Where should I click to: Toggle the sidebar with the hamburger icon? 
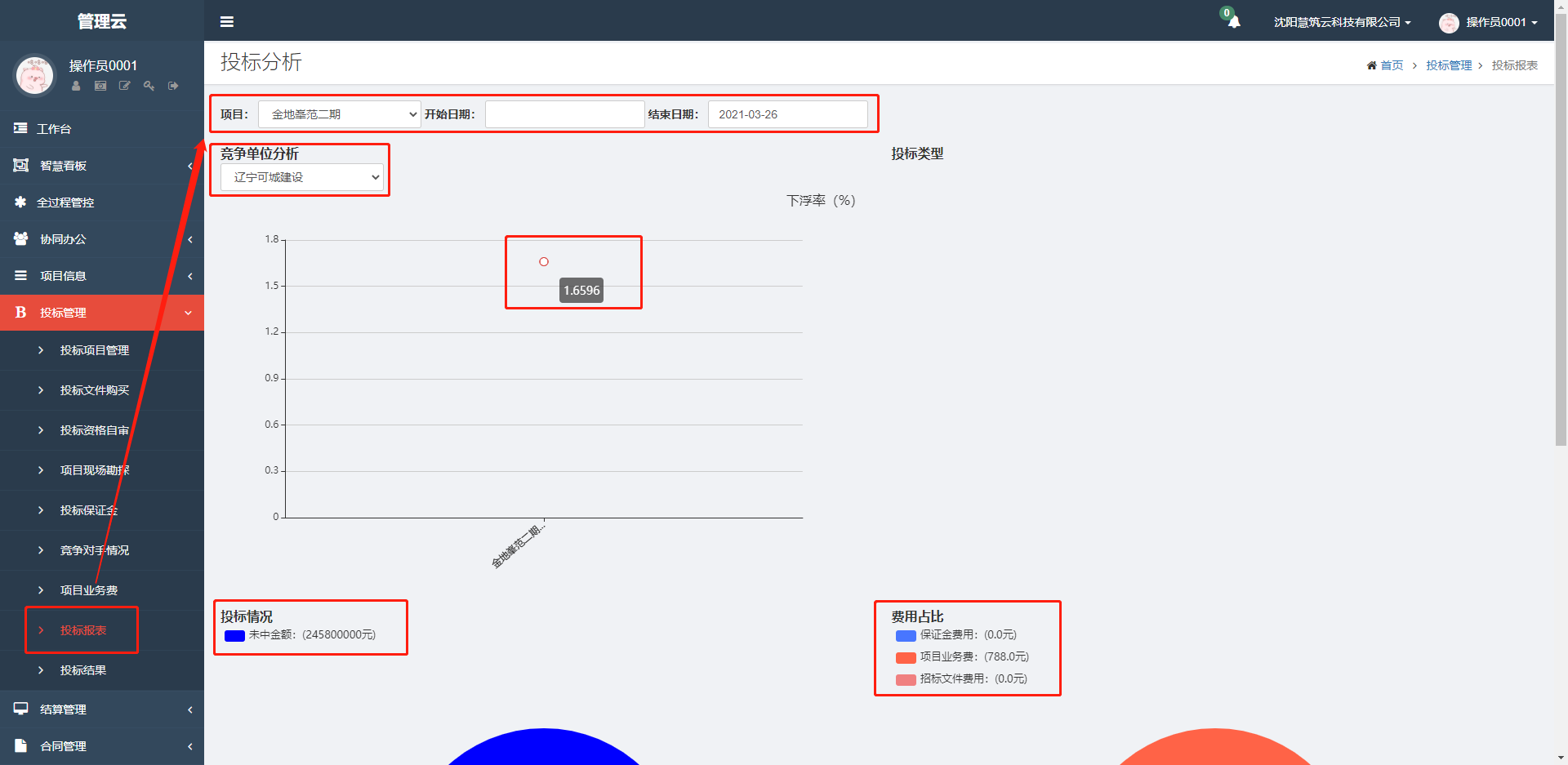[227, 22]
